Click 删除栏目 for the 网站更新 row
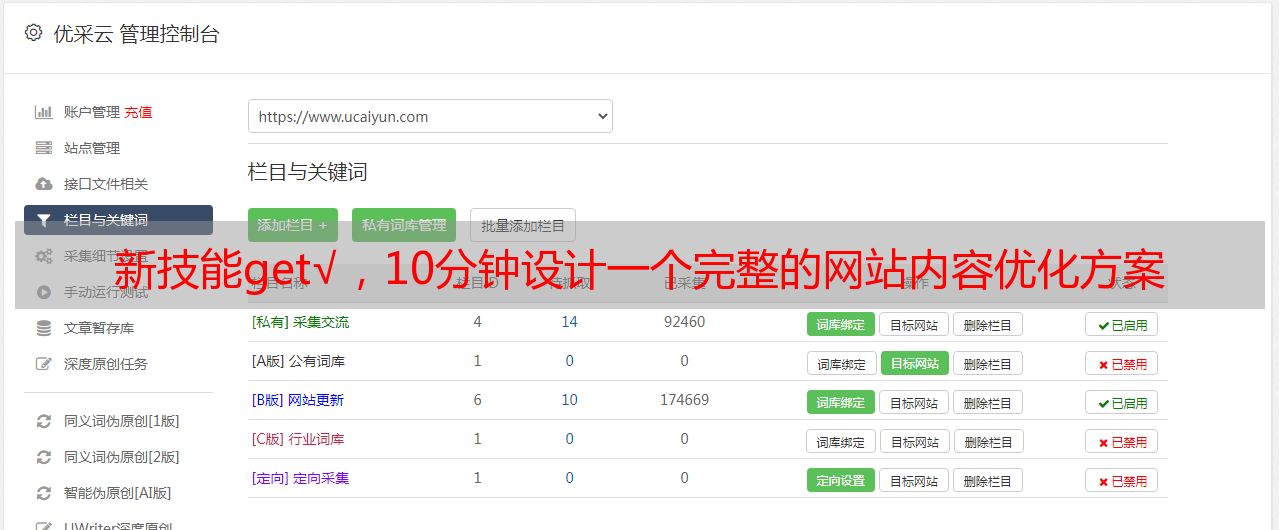1279x530 pixels. (988, 402)
